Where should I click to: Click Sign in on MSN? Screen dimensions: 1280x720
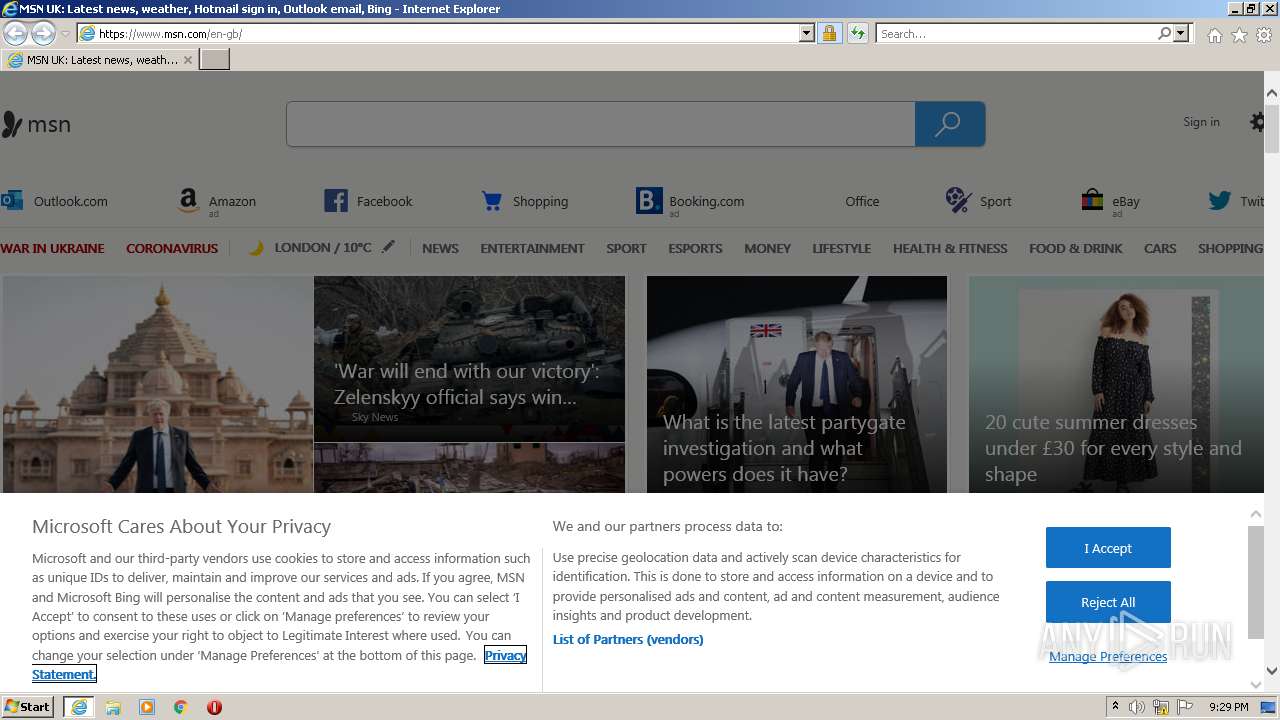point(1201,122)
